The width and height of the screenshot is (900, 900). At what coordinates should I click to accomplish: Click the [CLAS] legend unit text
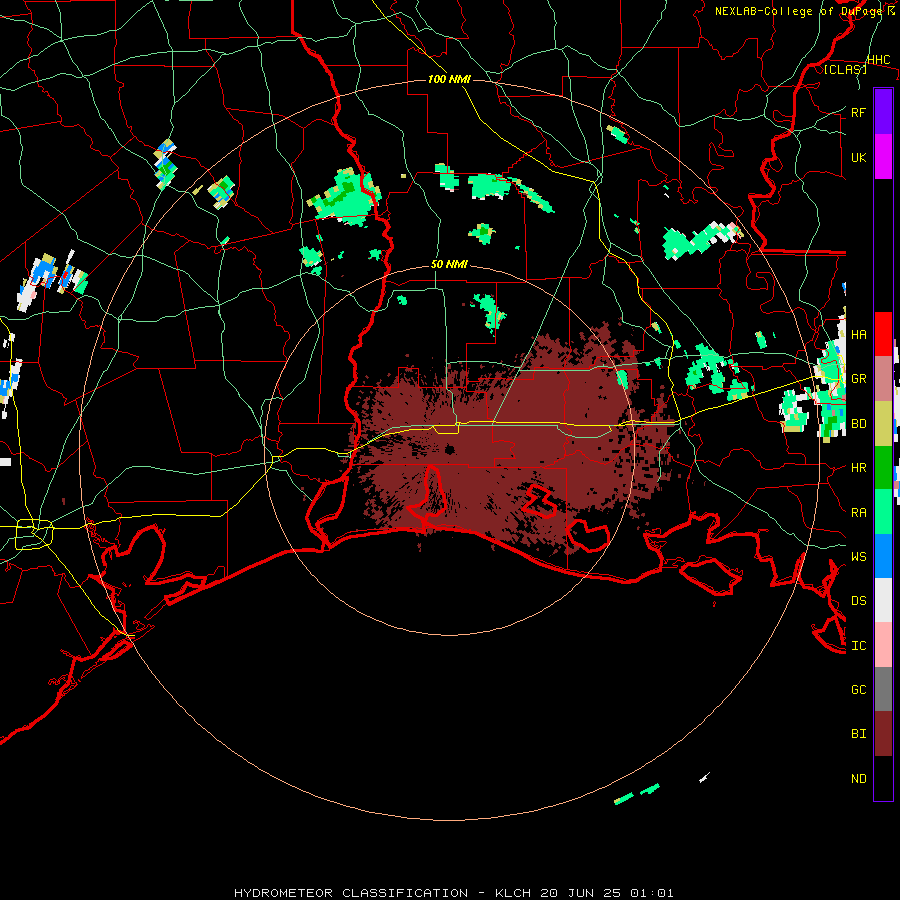(845, 69)
